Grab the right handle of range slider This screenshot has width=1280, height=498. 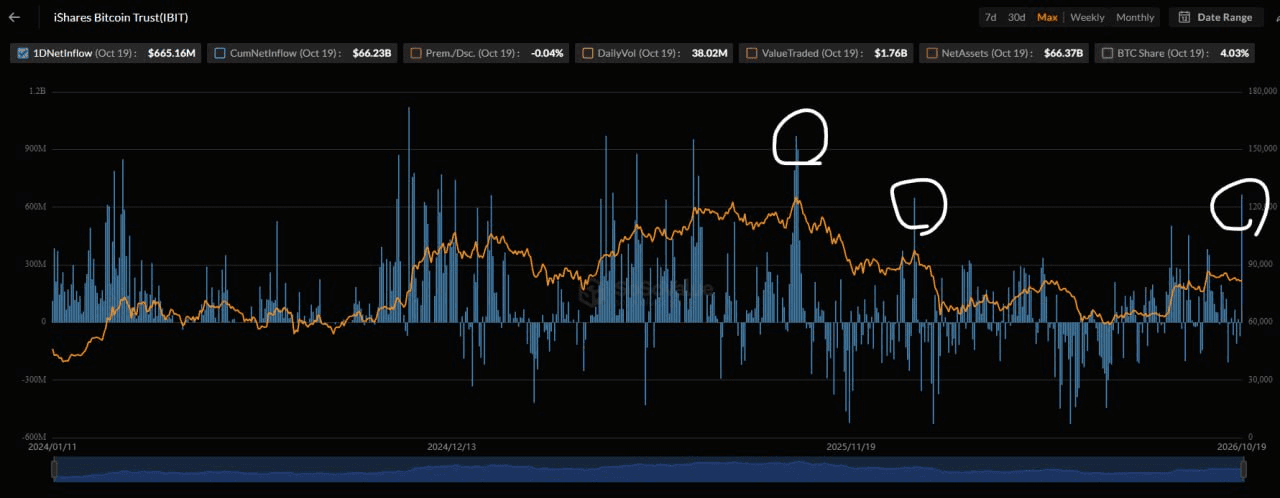click(1244, 469)
